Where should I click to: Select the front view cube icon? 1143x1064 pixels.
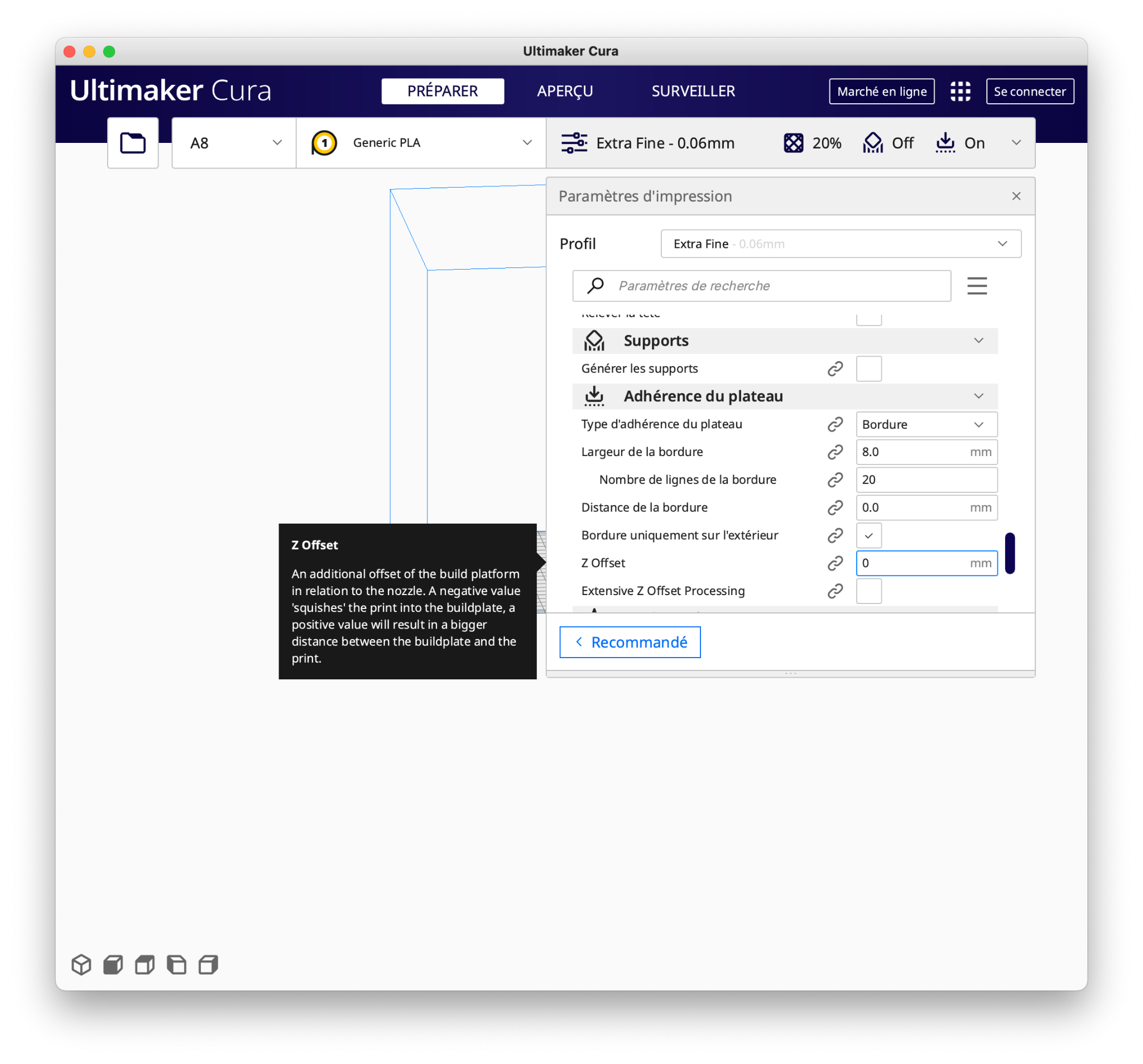[113, 965]
